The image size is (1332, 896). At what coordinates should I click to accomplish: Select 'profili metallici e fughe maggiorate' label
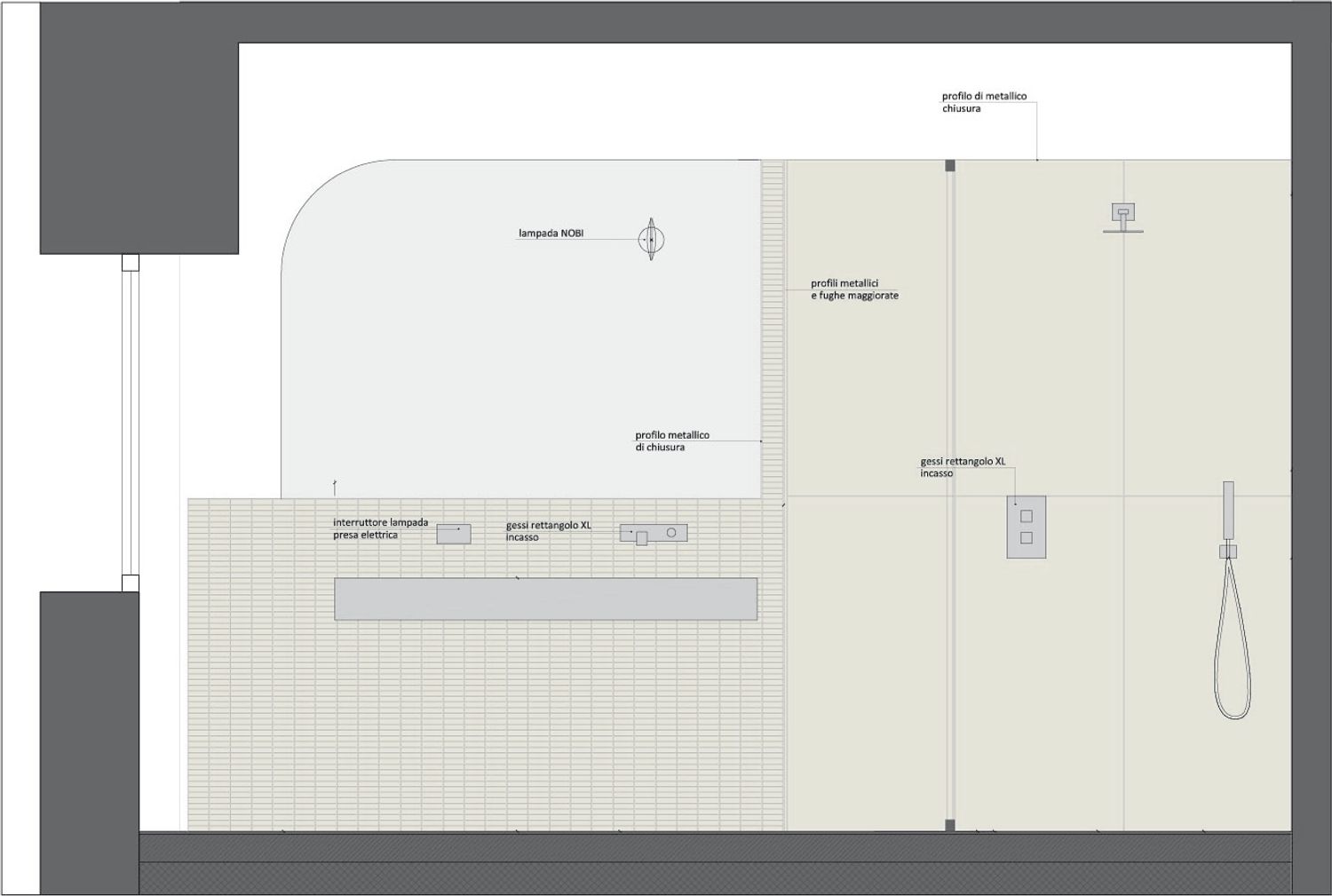coord(854,289)
